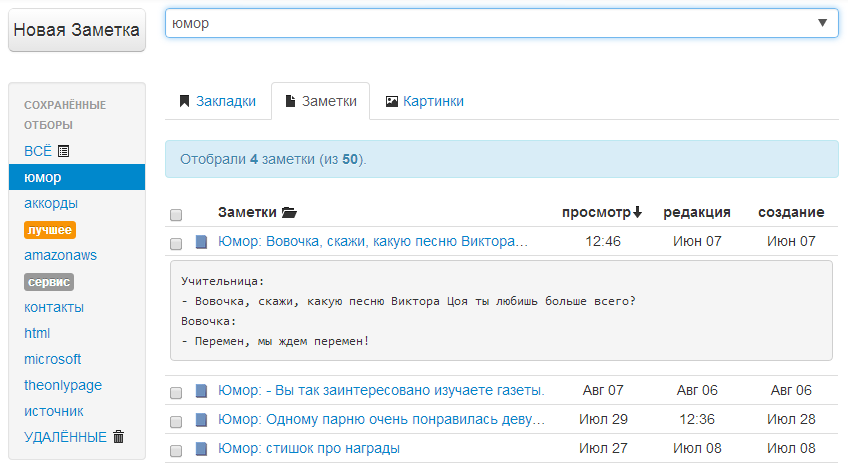
Task: Switch to the Закладки tab
Action: [x=218, y=101]
